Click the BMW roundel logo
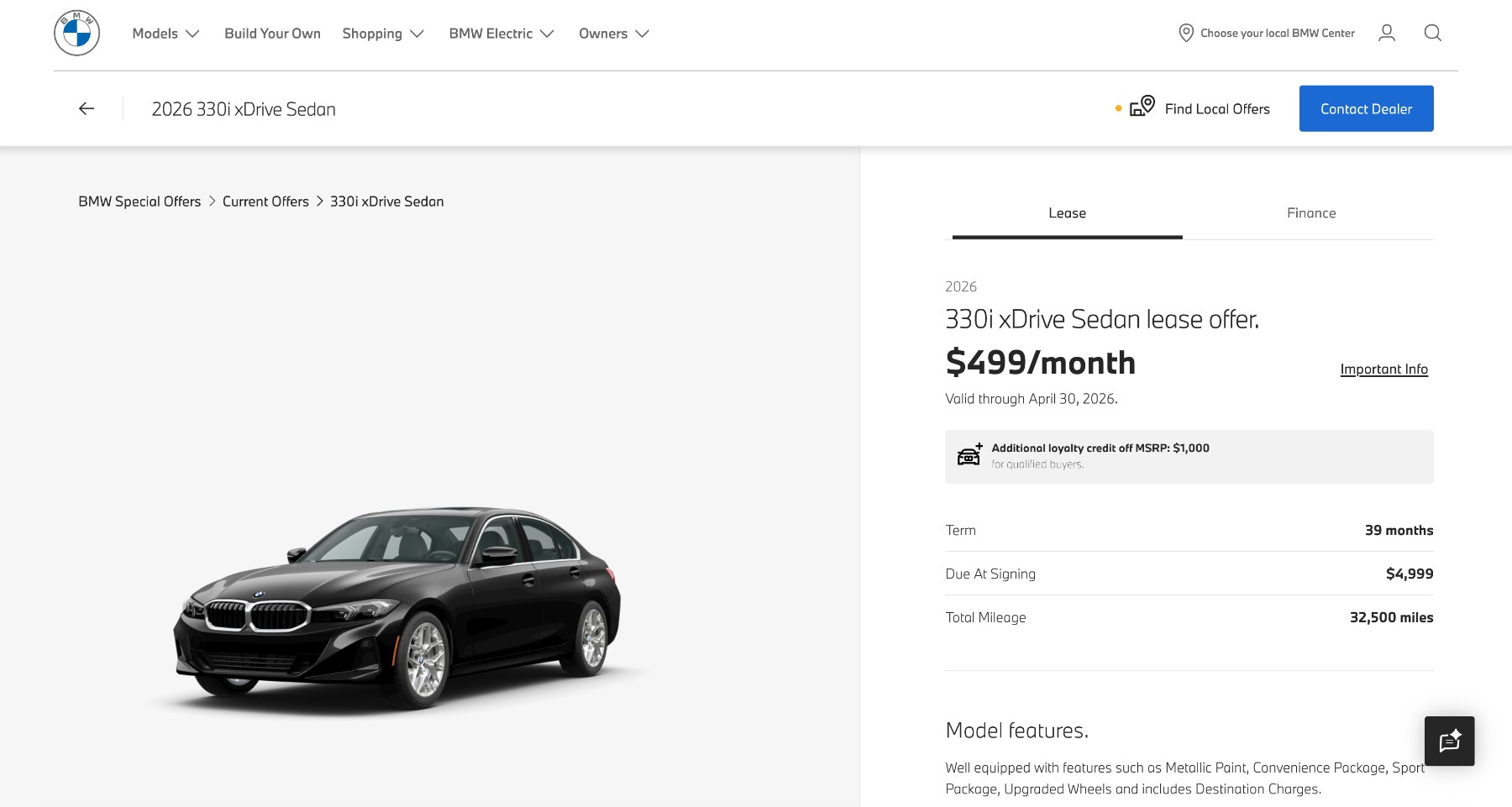This screenshot has height=807, width=1512. click(76, 34)
